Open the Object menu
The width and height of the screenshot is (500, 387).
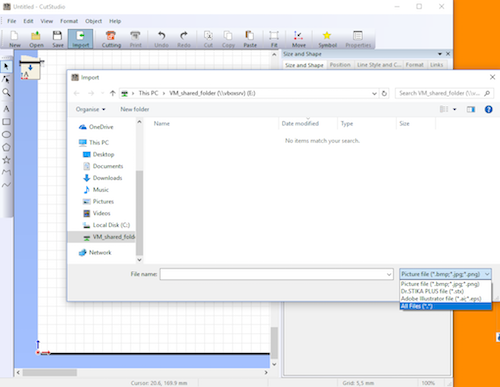click(x=93, y=21)
